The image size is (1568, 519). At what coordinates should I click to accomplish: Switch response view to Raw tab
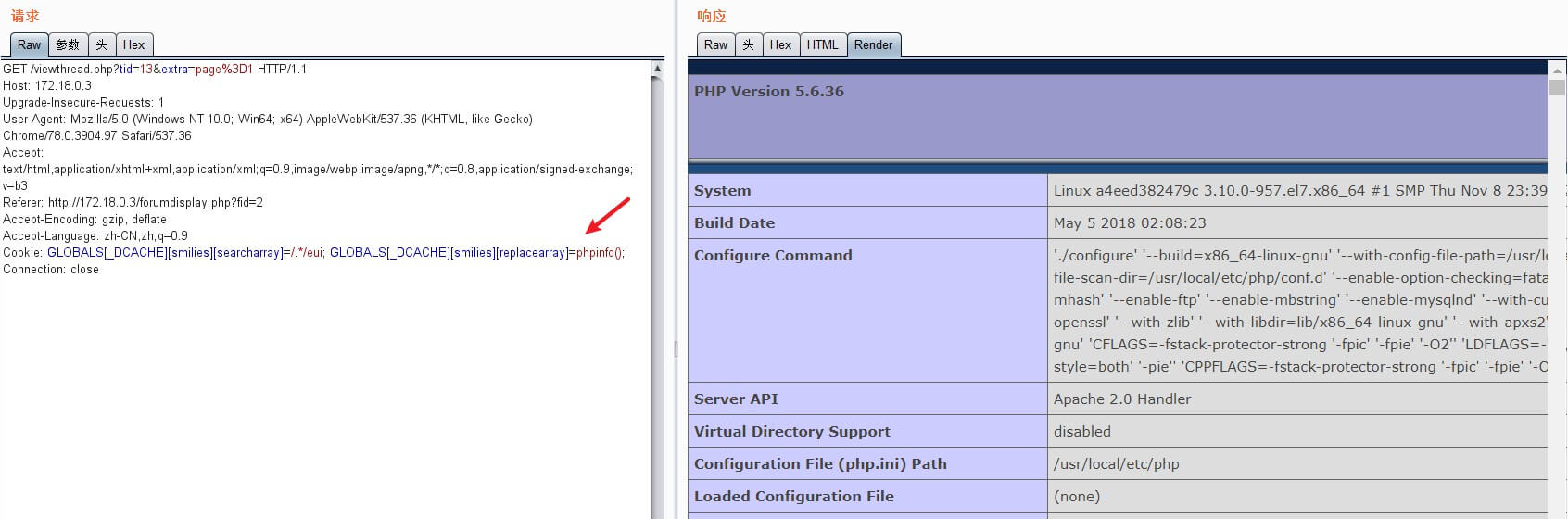tap(715, 44)
